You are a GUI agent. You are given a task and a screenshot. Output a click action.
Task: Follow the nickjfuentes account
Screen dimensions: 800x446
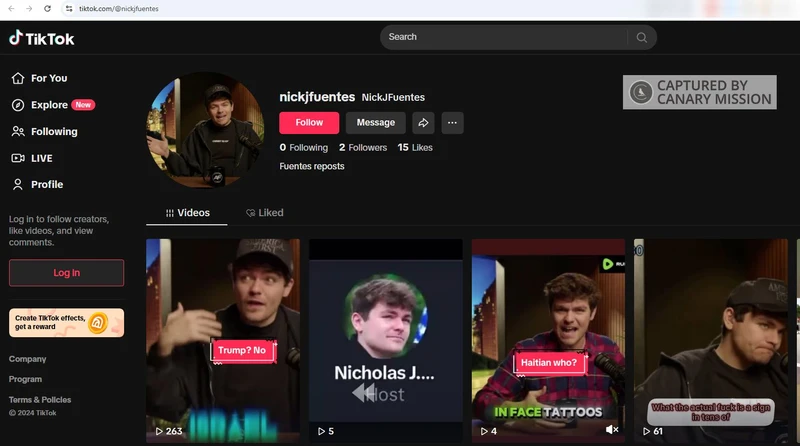click(x=309, y=122)
